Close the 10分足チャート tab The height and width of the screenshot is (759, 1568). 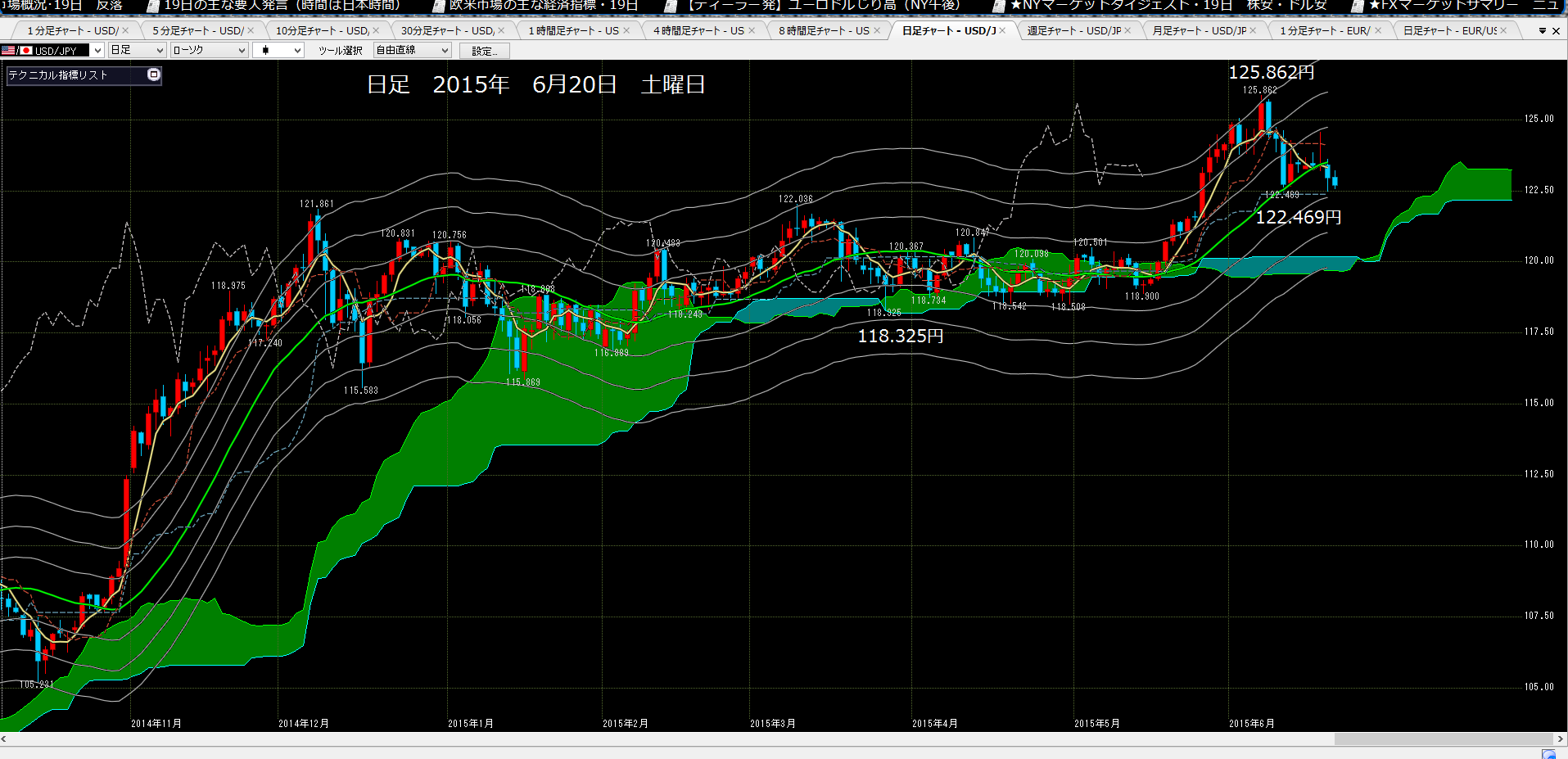coord(376,30)
